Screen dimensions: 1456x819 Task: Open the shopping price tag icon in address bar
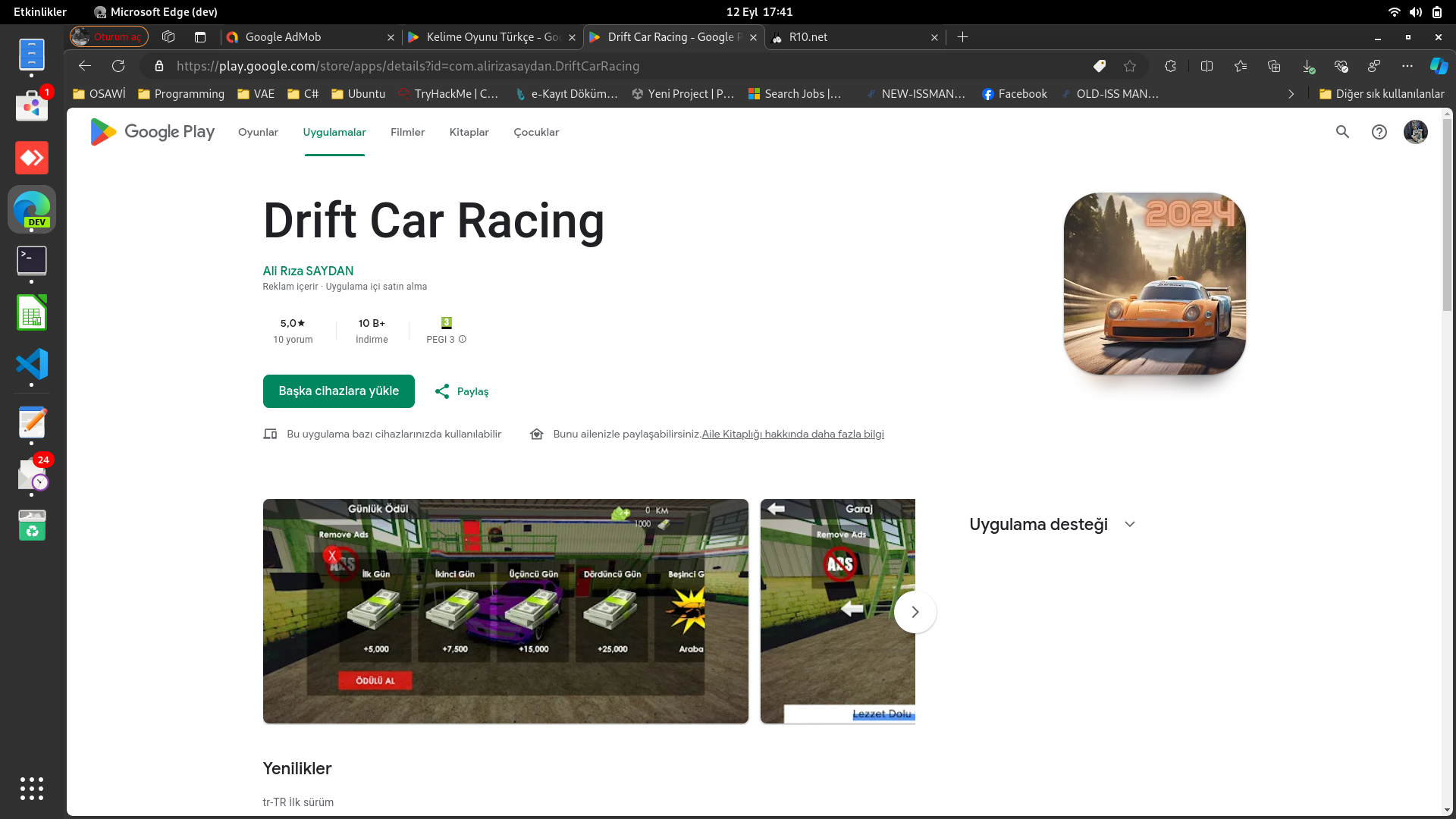(x=1099, y=66)
